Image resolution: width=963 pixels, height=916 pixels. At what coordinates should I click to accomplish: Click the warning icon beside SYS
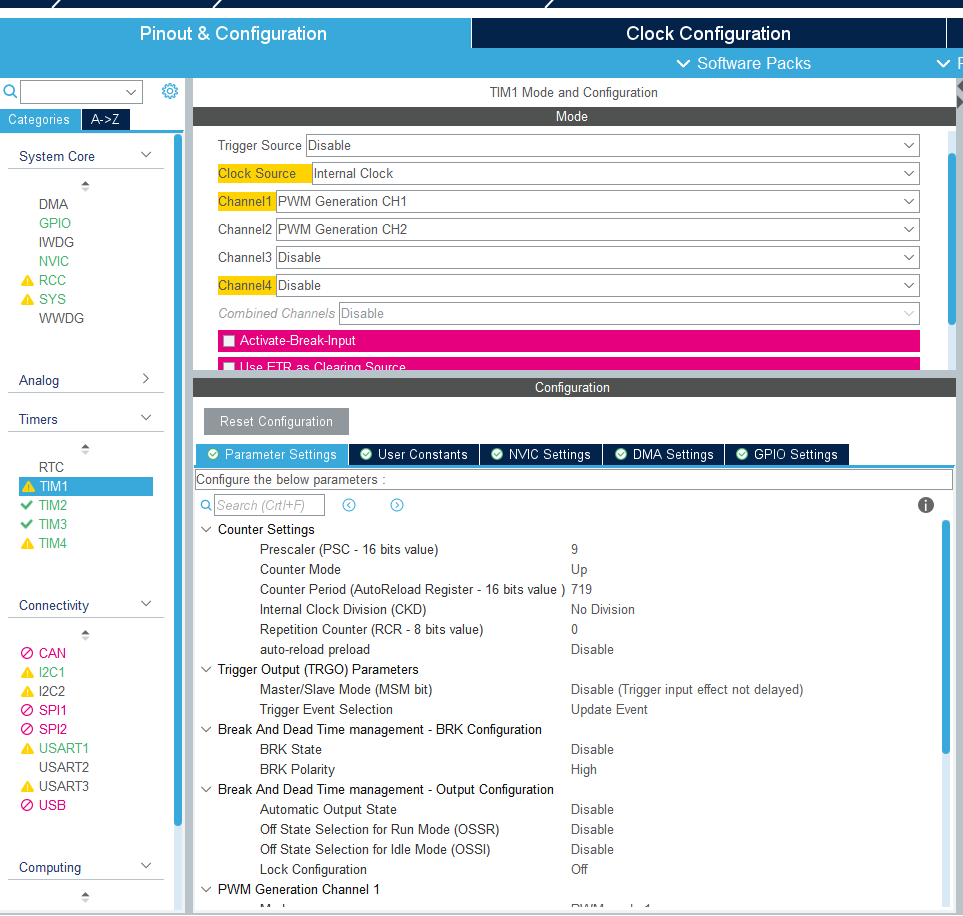click(x=27, y=300)
